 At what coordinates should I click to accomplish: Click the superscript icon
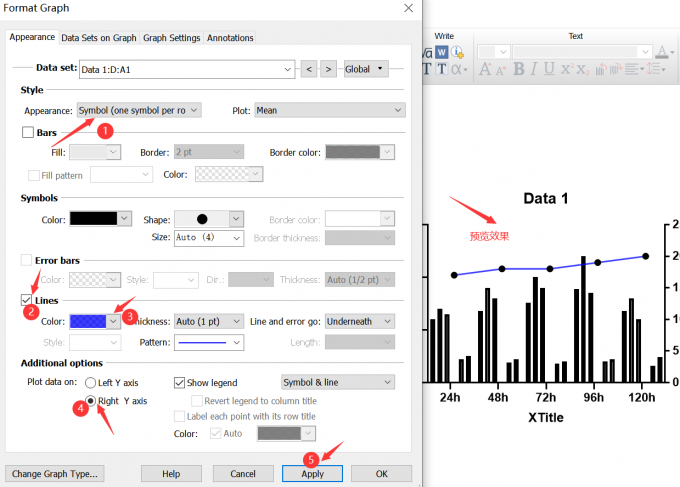click(566, 69)
